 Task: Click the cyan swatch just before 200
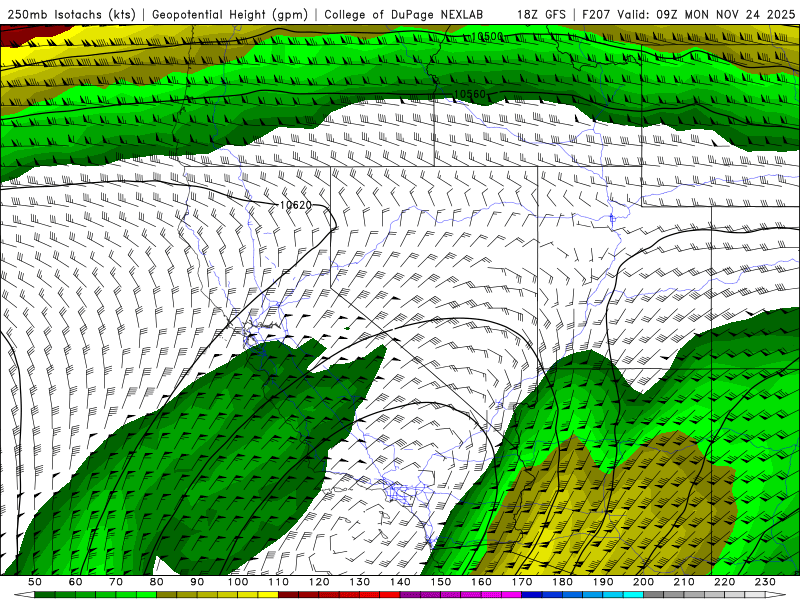[633, 595]
